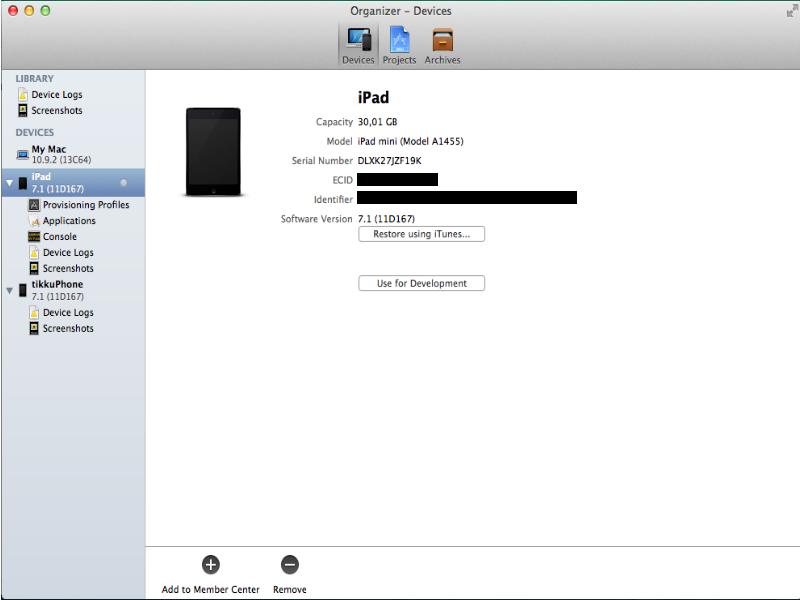
Task: Click the Console icon in sidebar
Action: (34, 237)
